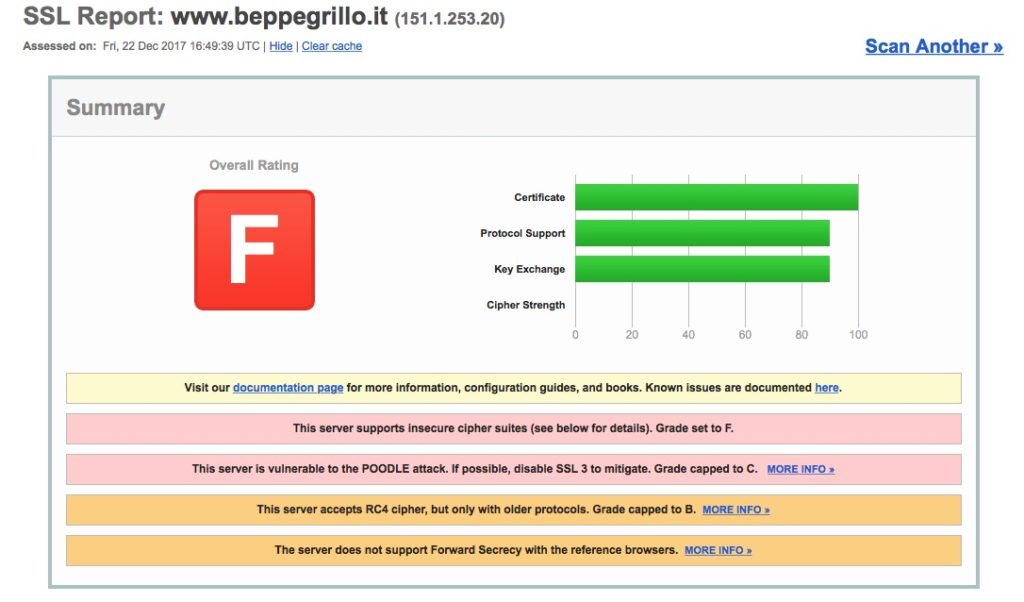
Task: Click the Key Exchange label
Action: [x=530, y=269]
